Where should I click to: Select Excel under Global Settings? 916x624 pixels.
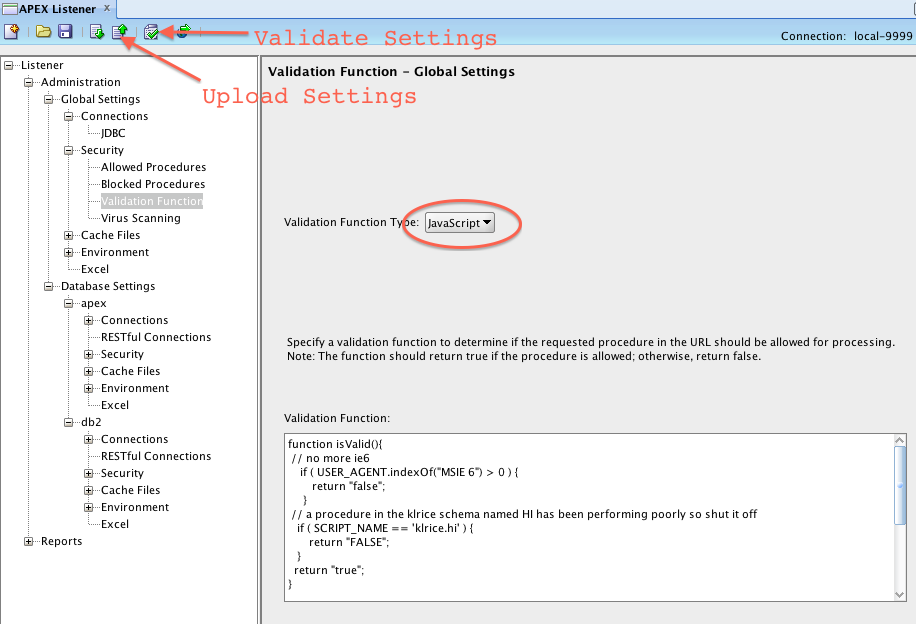coord(95,269)
